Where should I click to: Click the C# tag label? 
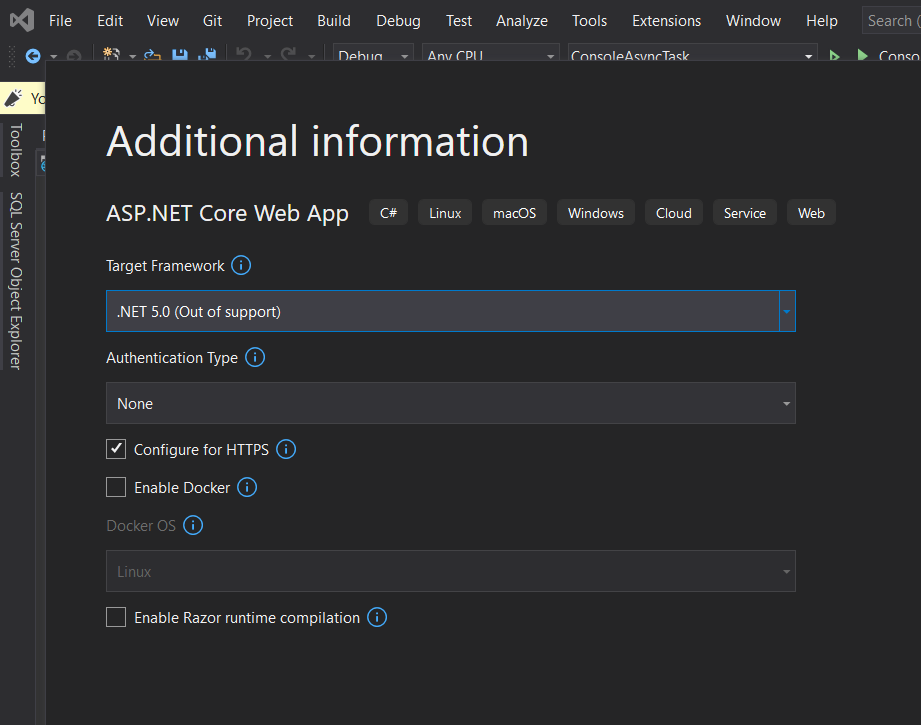click(388, 213)
